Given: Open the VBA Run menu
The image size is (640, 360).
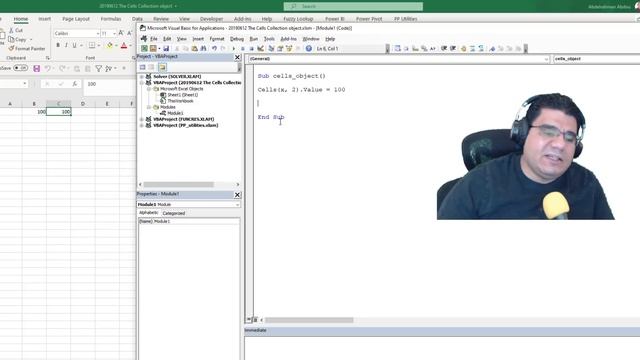Looking at the screenshot, I should [253, 39].
